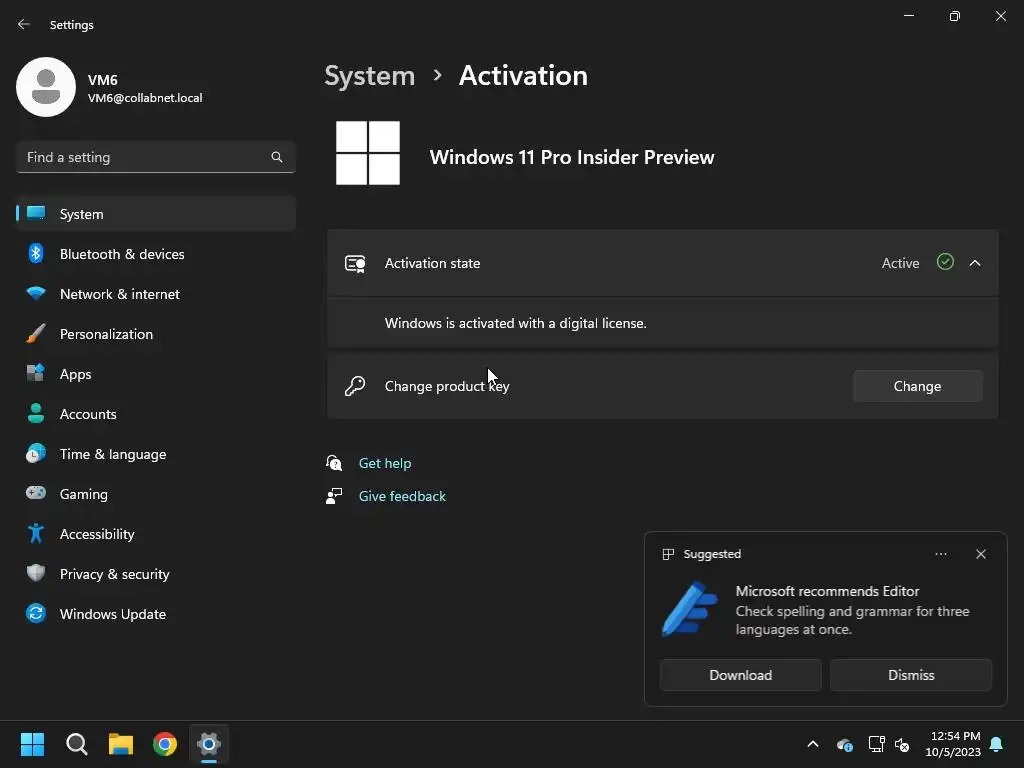1024x768 pixels.
Task: Click the Gaming controller icon
Action: pos(36,493)
